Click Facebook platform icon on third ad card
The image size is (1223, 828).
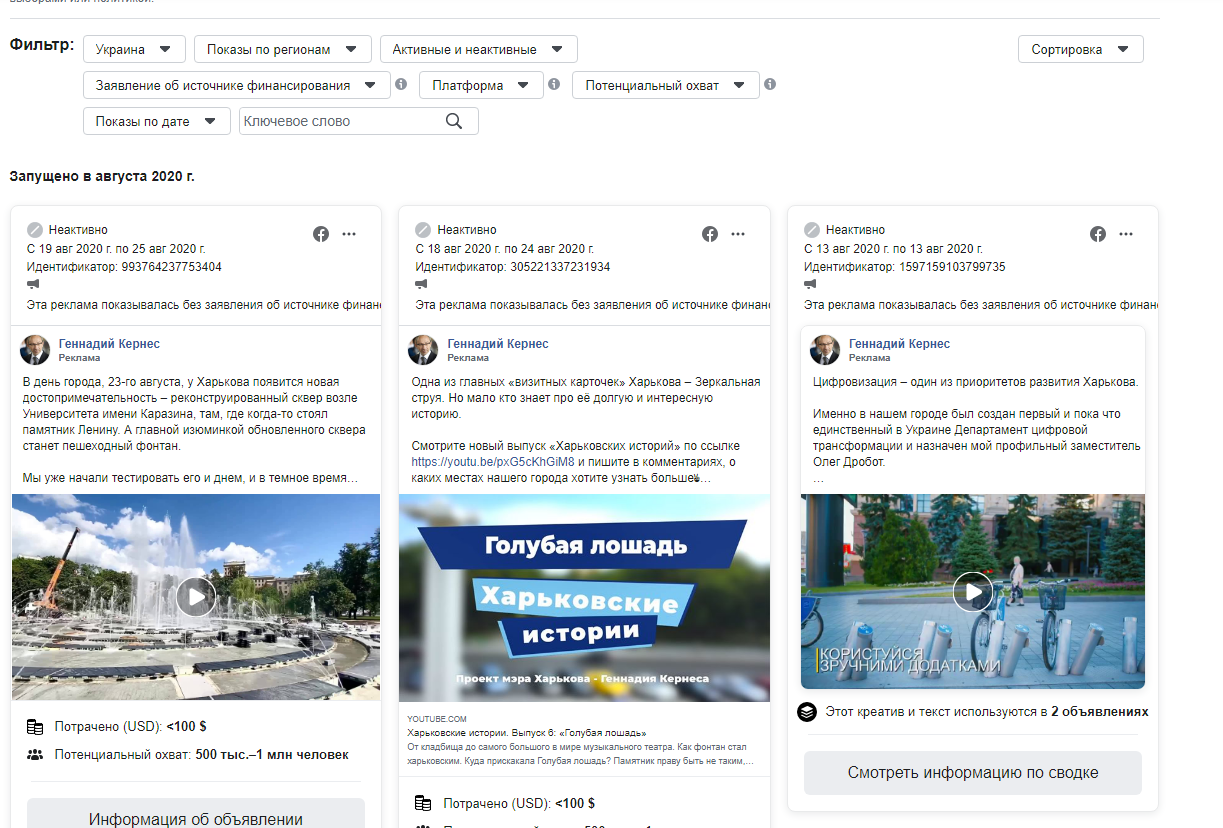[1098, 234]
